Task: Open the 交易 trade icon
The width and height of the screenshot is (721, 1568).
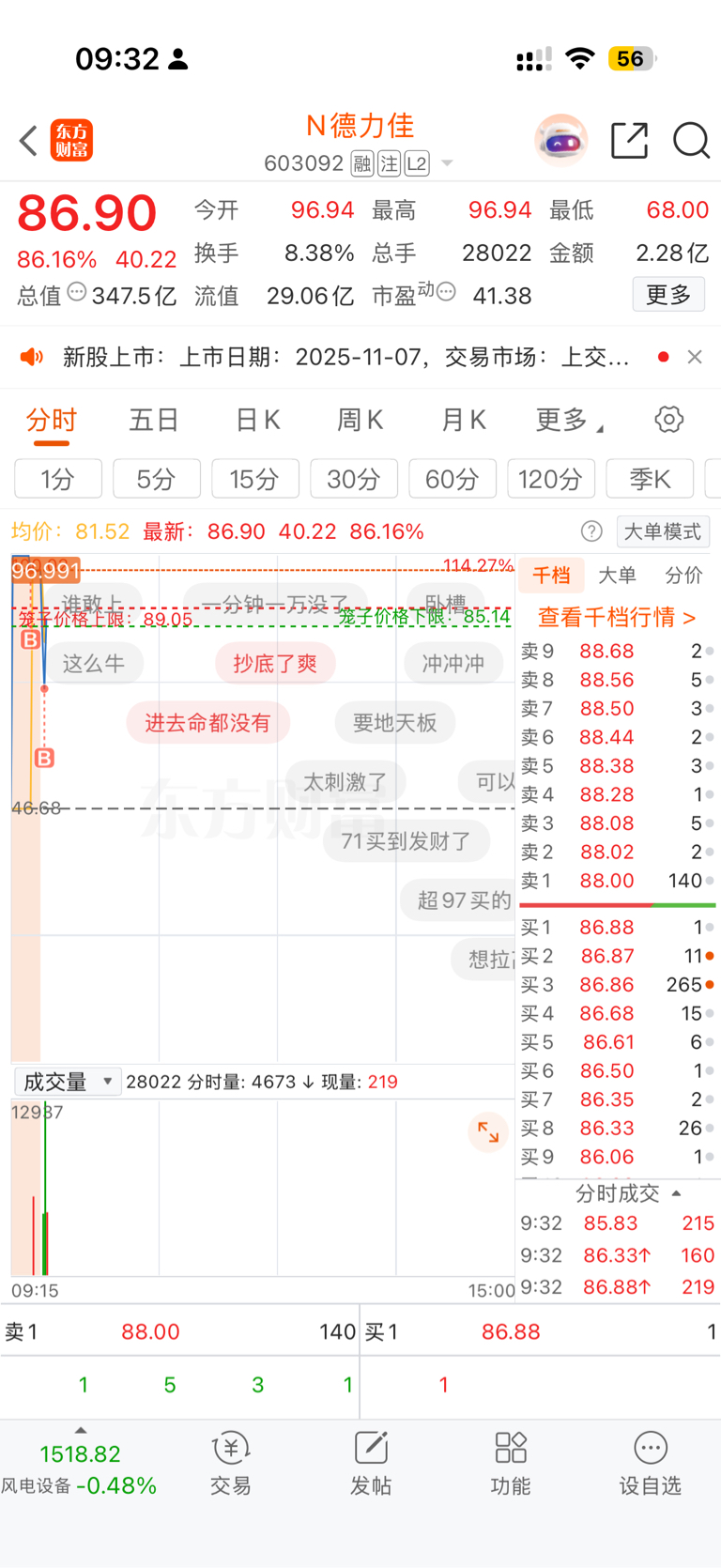Action: point(230,1463)
